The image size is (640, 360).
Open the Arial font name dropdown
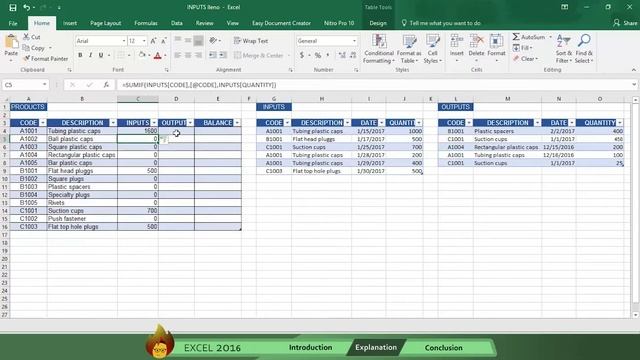pos(124,41)
